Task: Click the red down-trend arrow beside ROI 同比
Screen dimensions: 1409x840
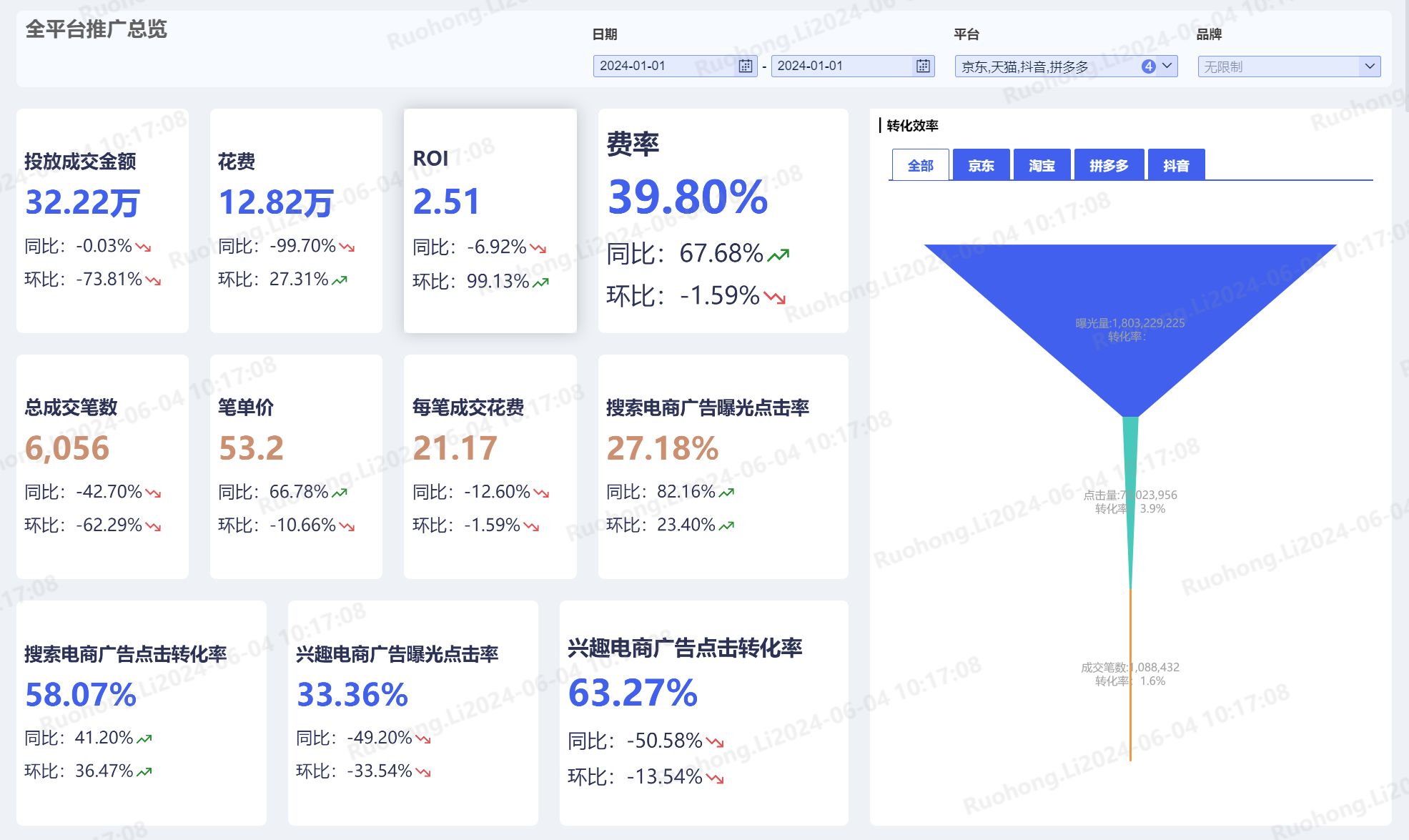Action: [x=538, y=248]
